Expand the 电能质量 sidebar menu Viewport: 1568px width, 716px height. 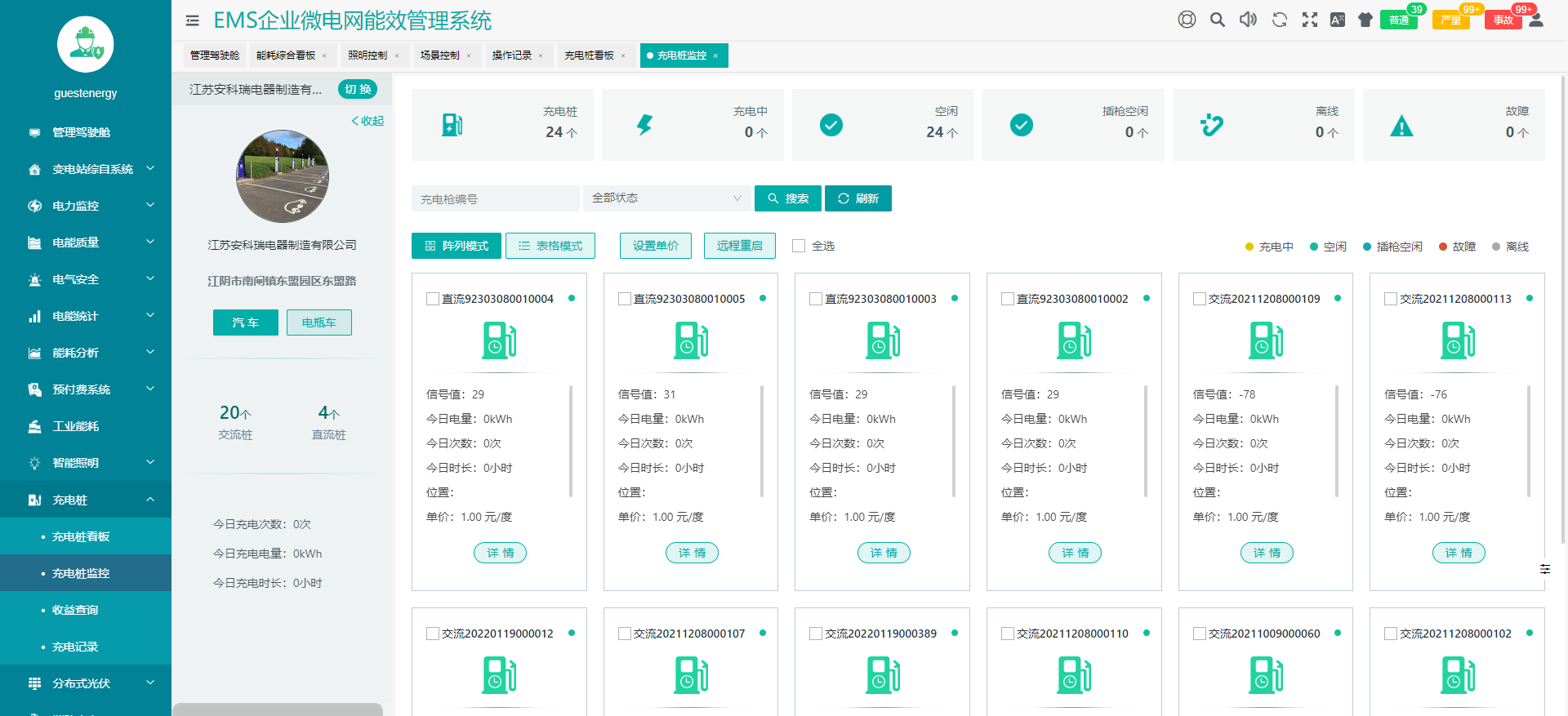click(86, 242)
